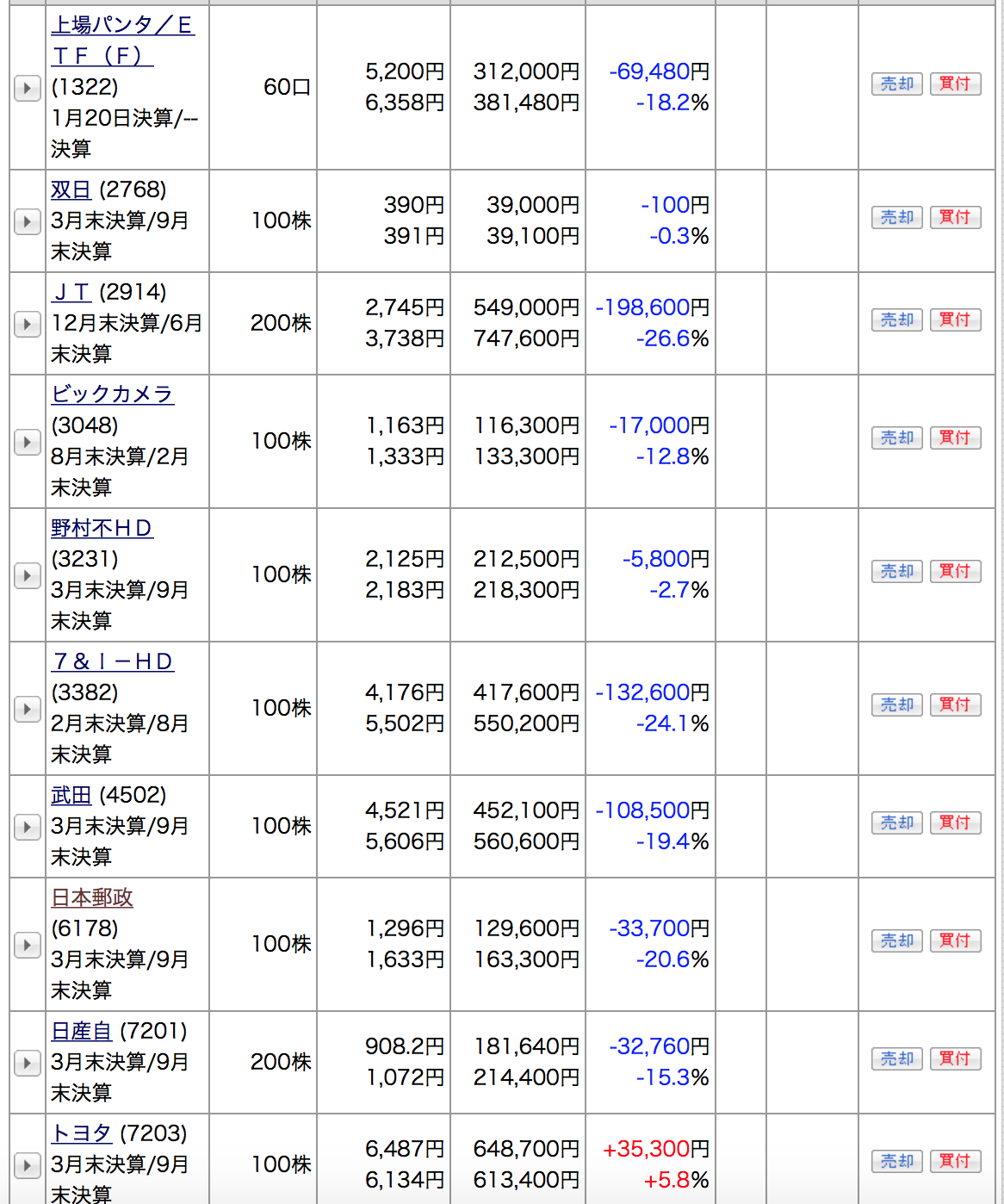1004x1204 pixels.
Task: Click 買付 for 上場パンダ ETF (1322)
Action: point(955,84)
